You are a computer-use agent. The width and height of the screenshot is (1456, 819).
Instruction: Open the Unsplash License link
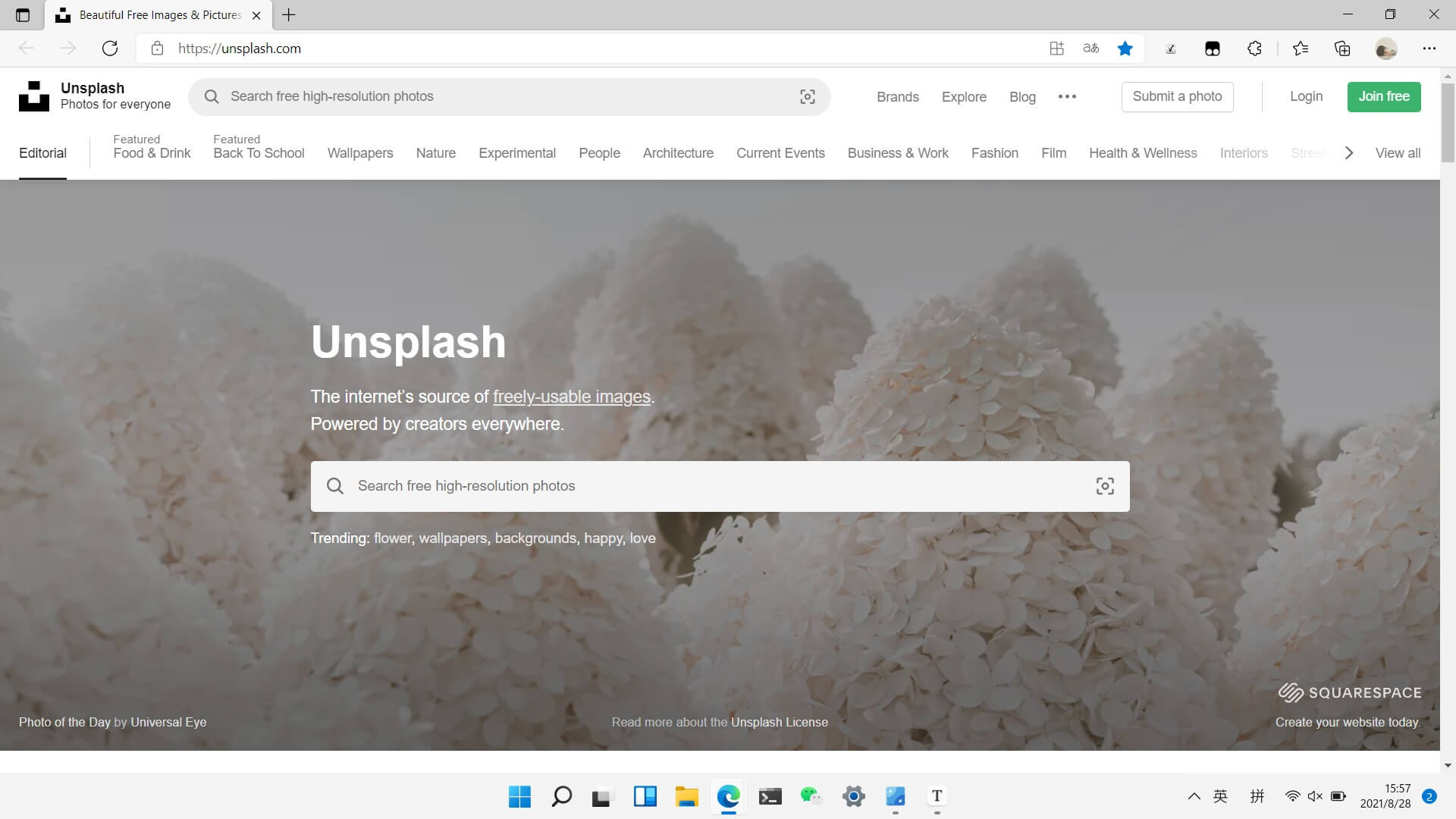(x=780, y=722)
